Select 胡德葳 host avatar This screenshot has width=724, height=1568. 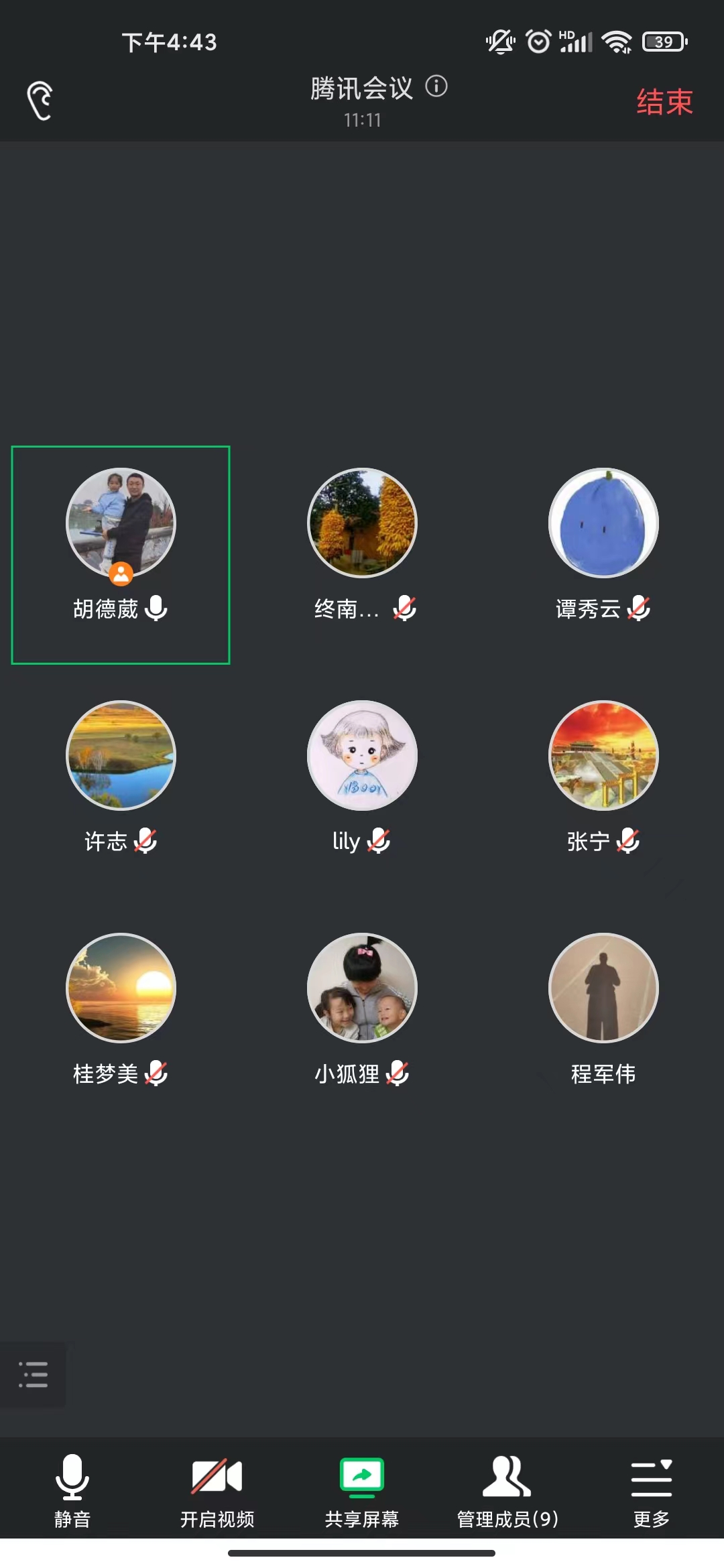121,523
